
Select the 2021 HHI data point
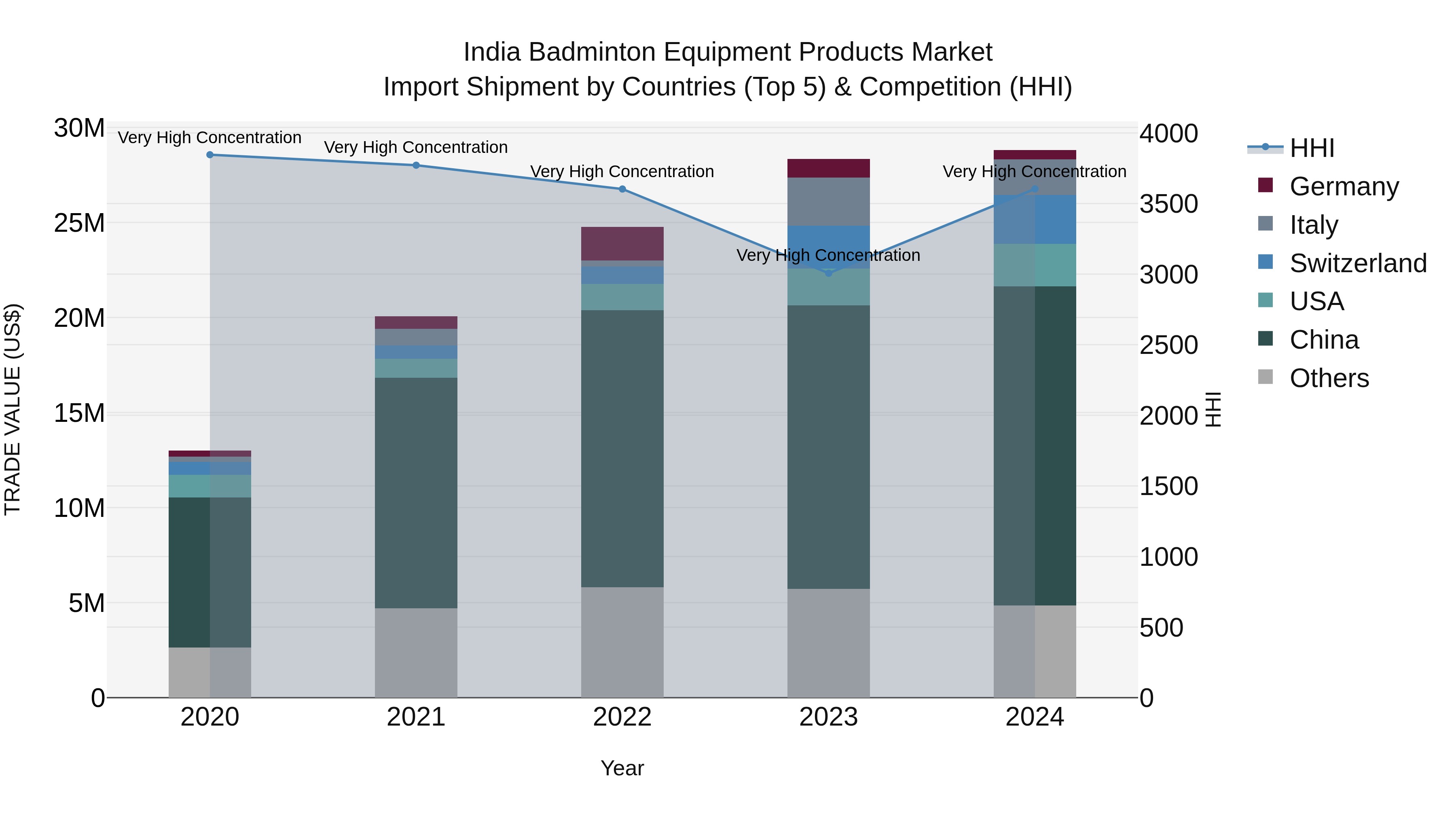(x=416, y=165)
